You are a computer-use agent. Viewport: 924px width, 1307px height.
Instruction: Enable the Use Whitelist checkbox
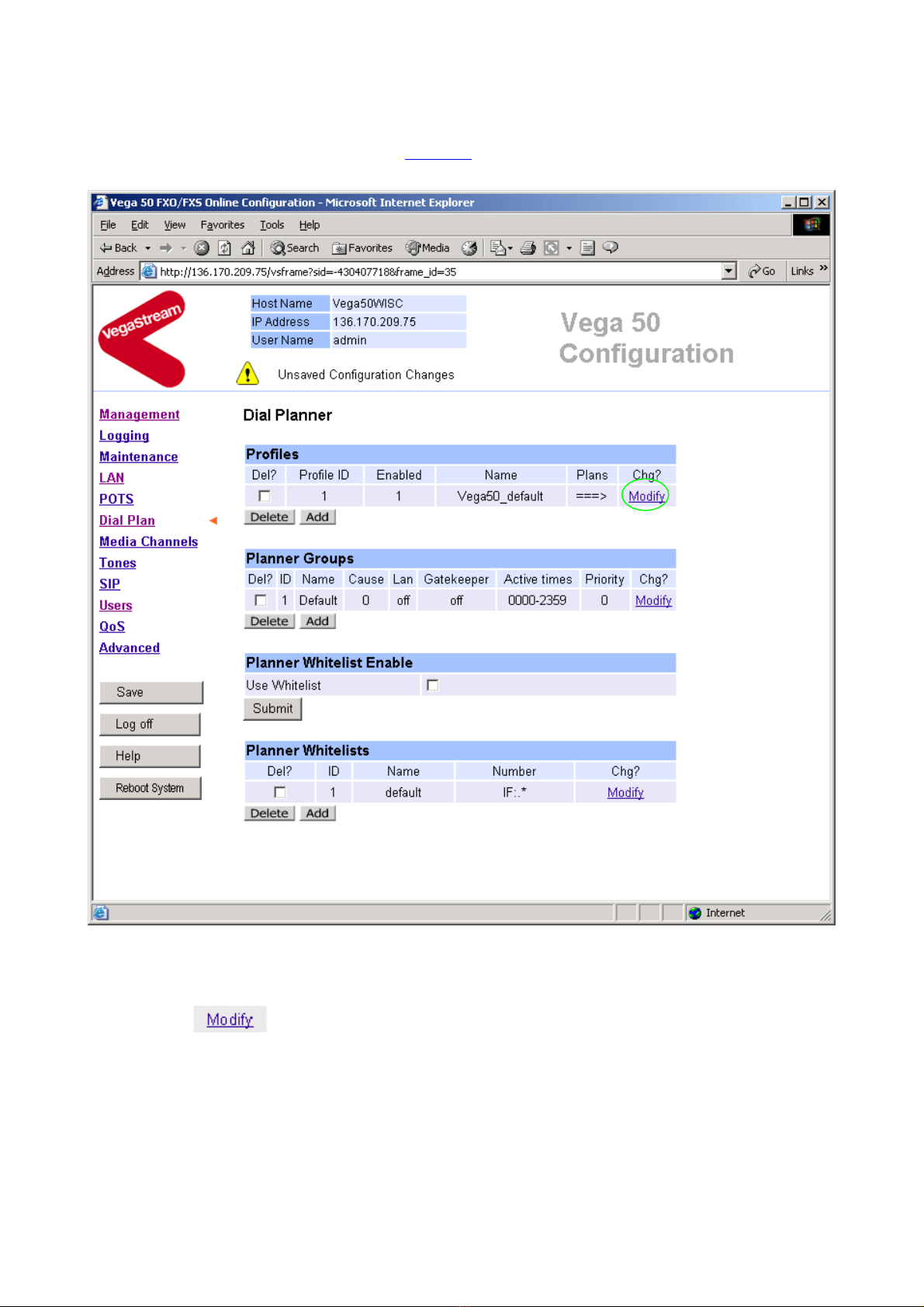433,685
